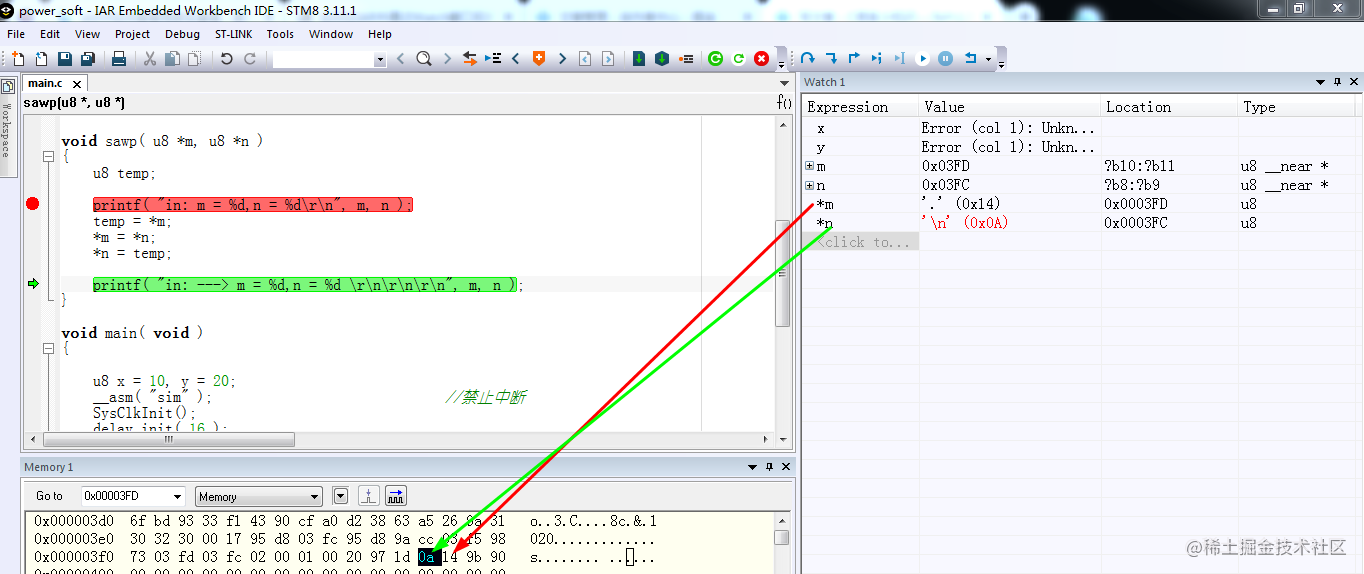The width and height of the screenshot is (1364, 574).
Task: Open the Watch 1 panel options dropdown
Action: 1320,82
